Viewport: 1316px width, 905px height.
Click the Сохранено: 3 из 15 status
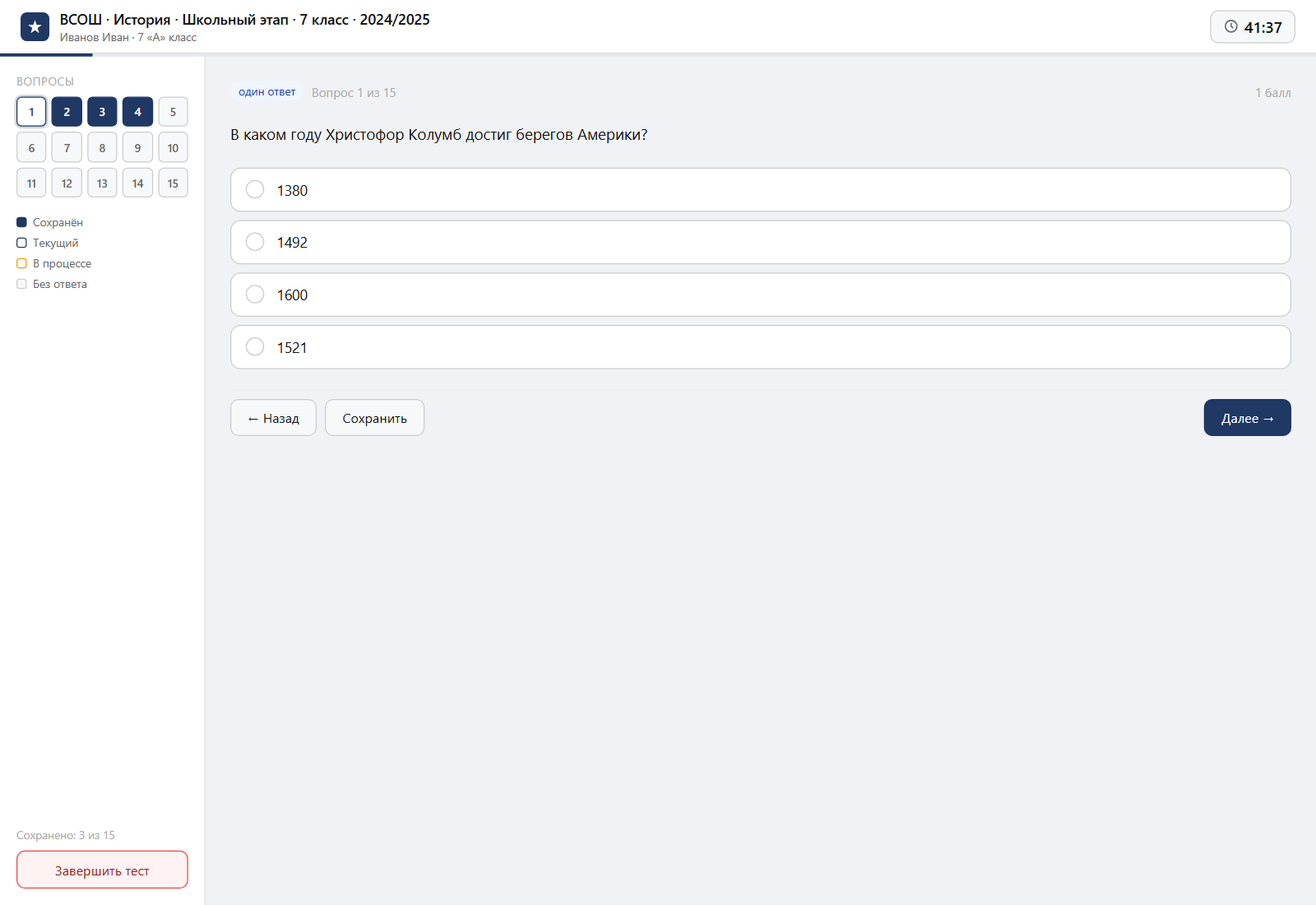(x=66, y=835)
